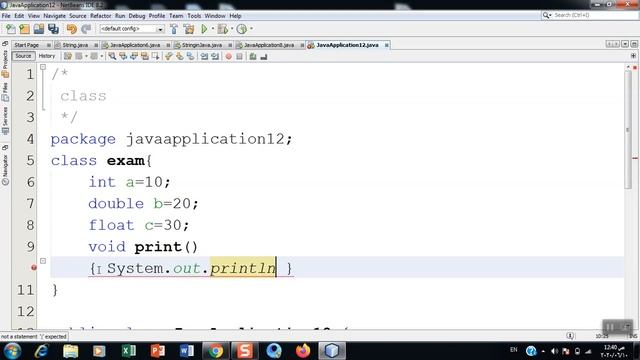640x360 pixels.
Task: Open Excel from the taskbar
Action: coord(129,351)
